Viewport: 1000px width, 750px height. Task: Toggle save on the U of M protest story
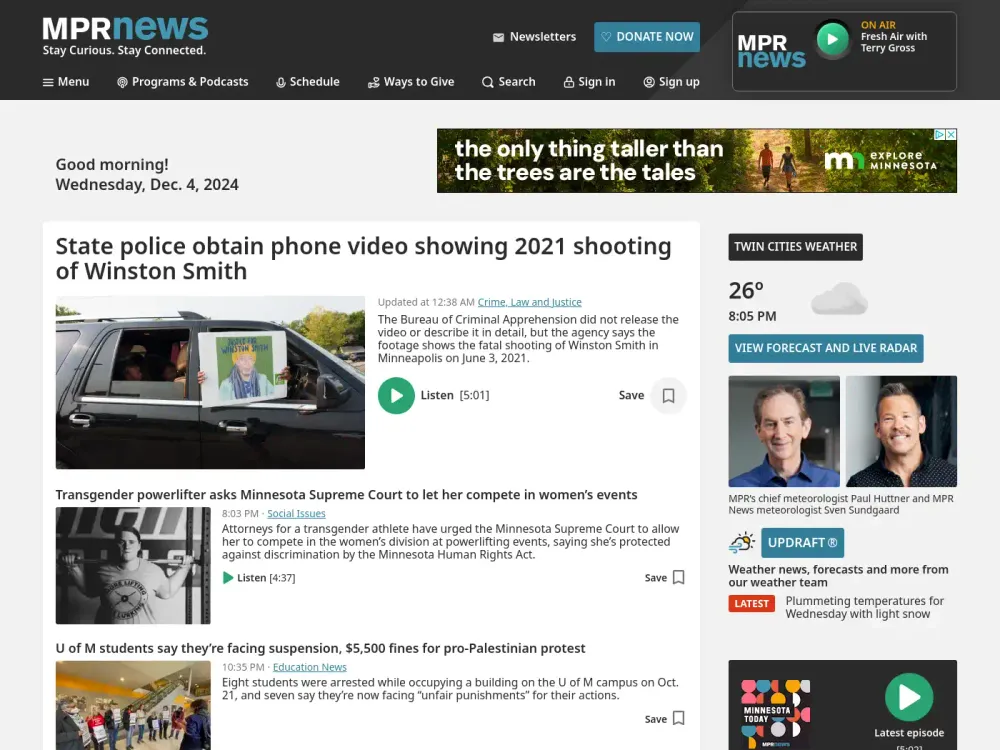coord(679,718)
